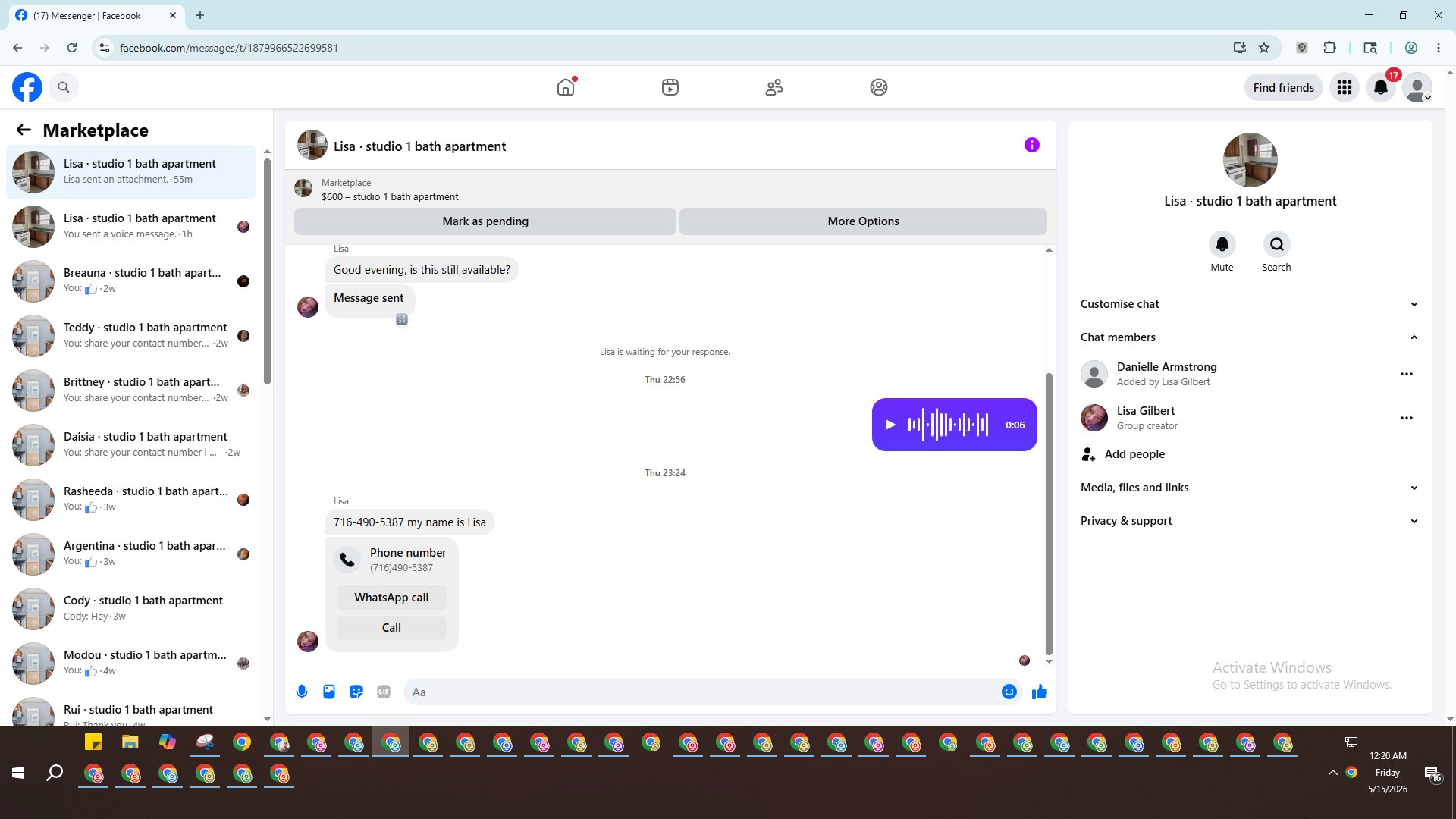Click the Call button
The image size is (1456, 819).
(391, 628)
